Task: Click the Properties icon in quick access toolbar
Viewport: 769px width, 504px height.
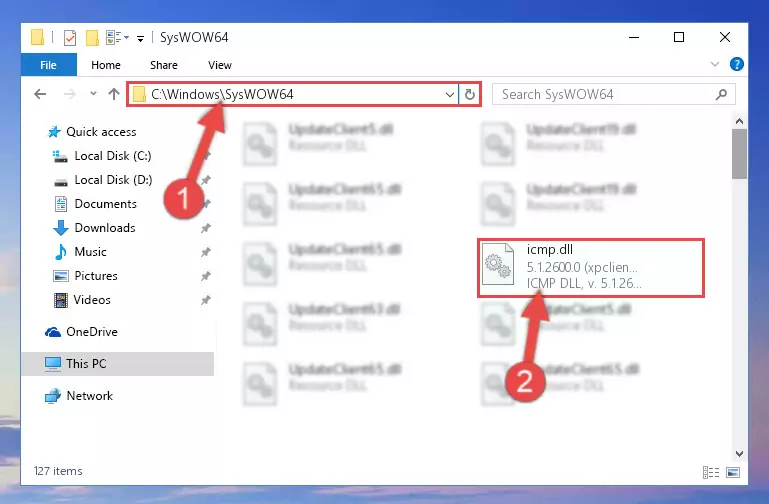Action: (x=70, y=37)
